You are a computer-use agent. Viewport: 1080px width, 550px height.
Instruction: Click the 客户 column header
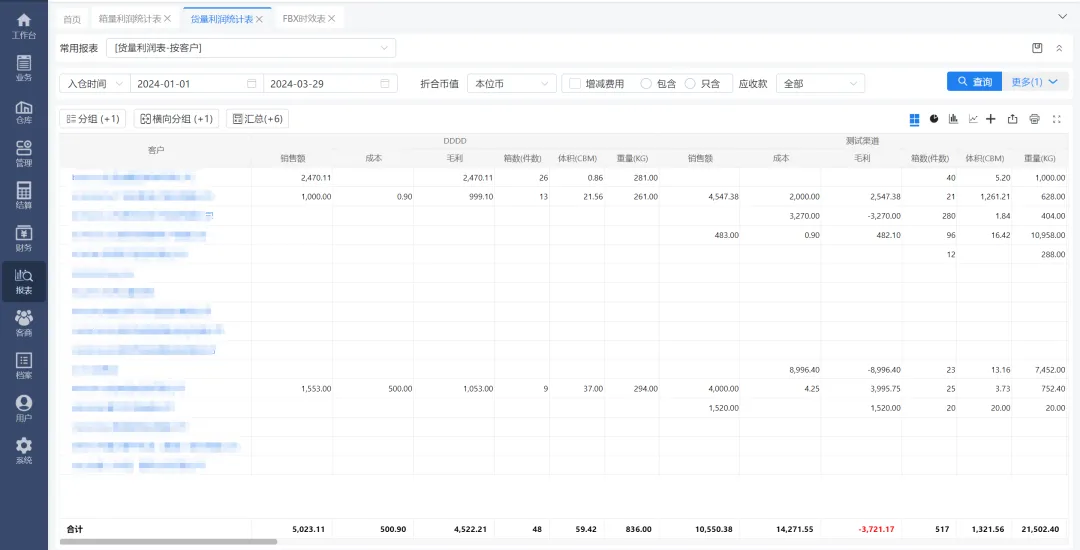[x=156, y=149]
